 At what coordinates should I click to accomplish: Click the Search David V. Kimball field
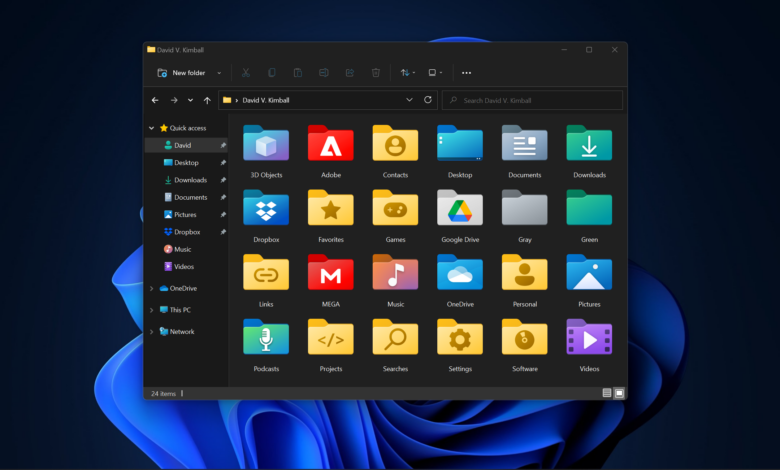click(x=532, y=100)
